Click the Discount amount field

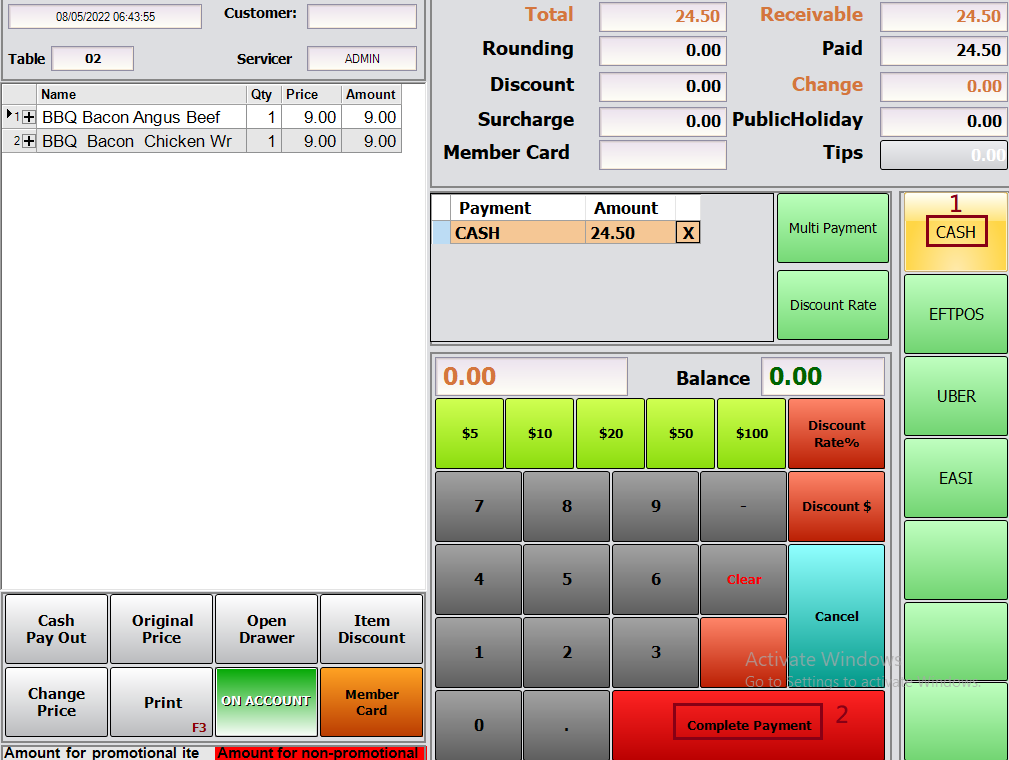click(663, 86)
